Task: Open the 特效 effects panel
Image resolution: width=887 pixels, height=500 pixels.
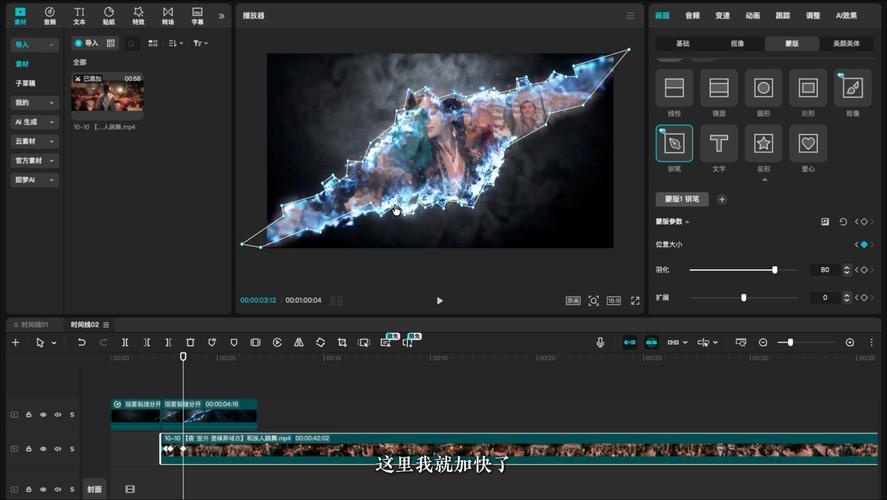Action: tap(138, 16)
